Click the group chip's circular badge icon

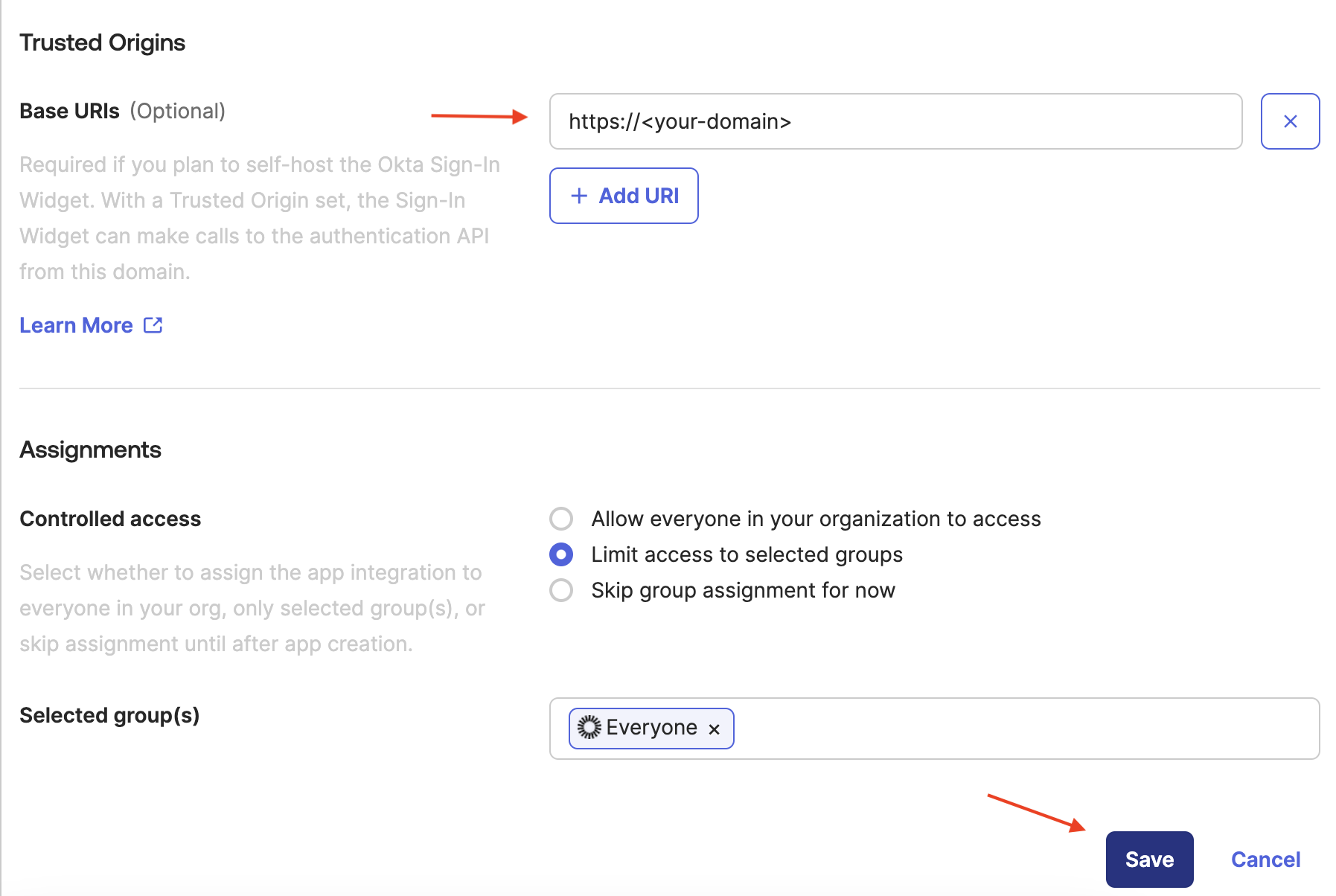pyautogui.click(x=589, y=728)
